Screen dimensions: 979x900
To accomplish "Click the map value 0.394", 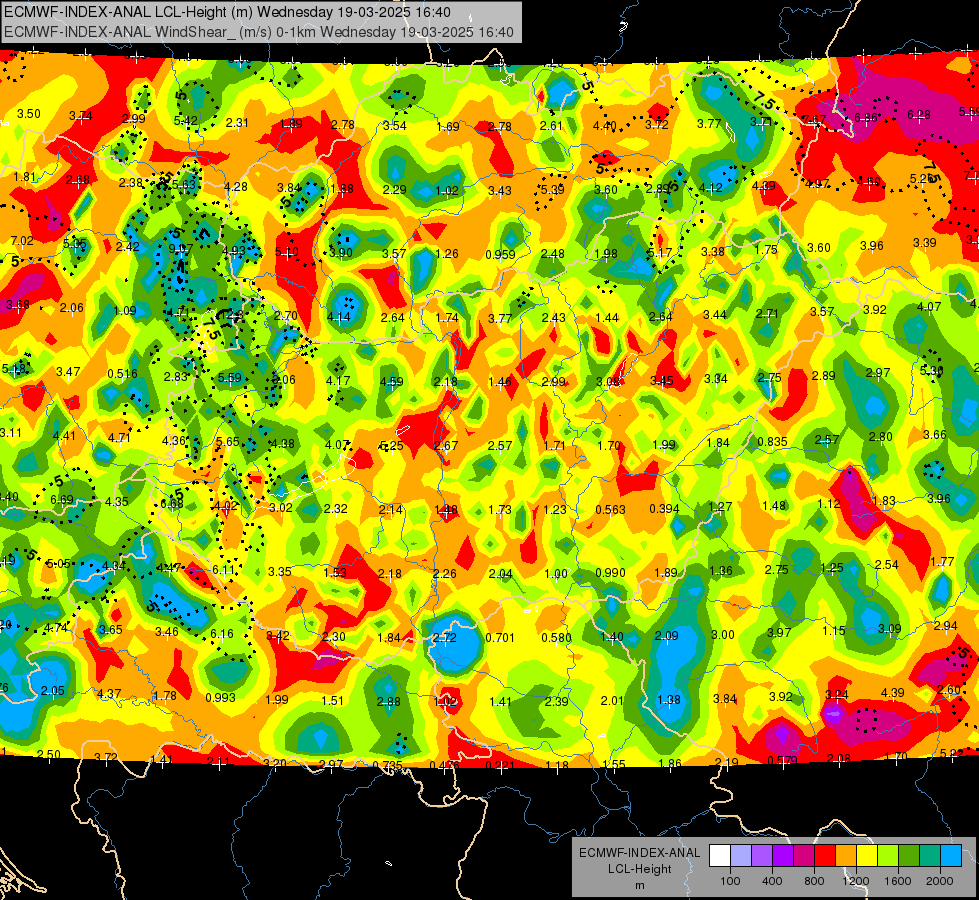I will click(x=664, y=508).
